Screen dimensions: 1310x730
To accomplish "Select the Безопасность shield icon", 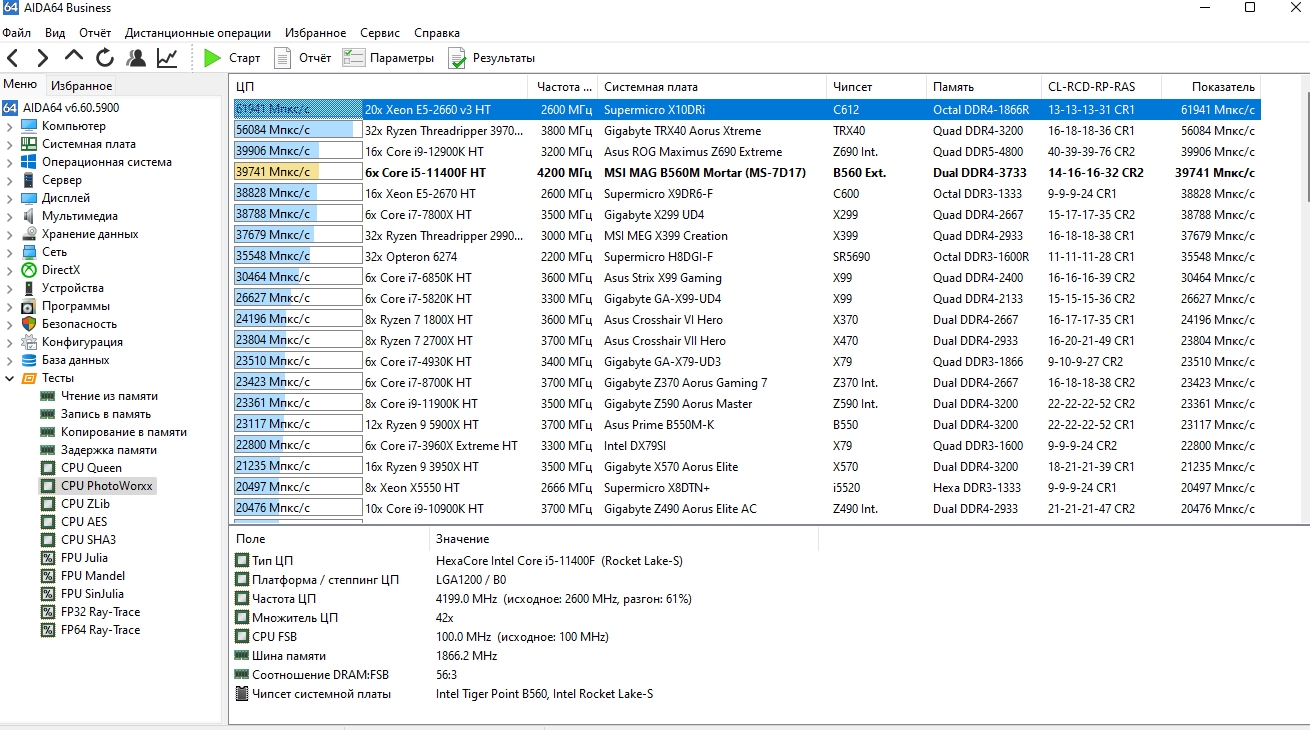I will point(29,324).
